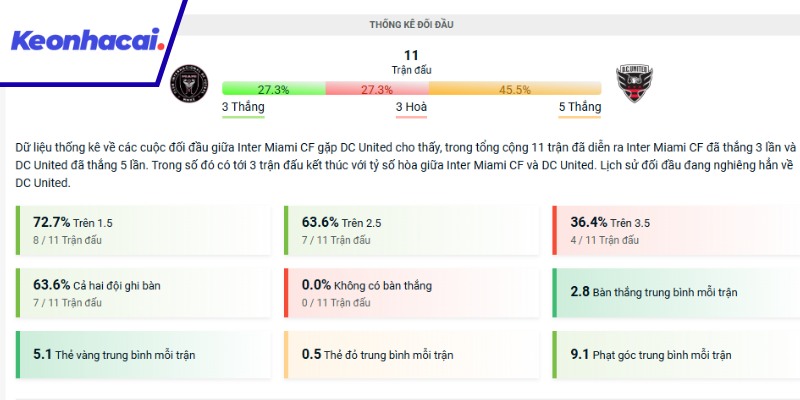Select the 3 Hoà label
This screenshot has height=400, width=800.
click(412, 107)
